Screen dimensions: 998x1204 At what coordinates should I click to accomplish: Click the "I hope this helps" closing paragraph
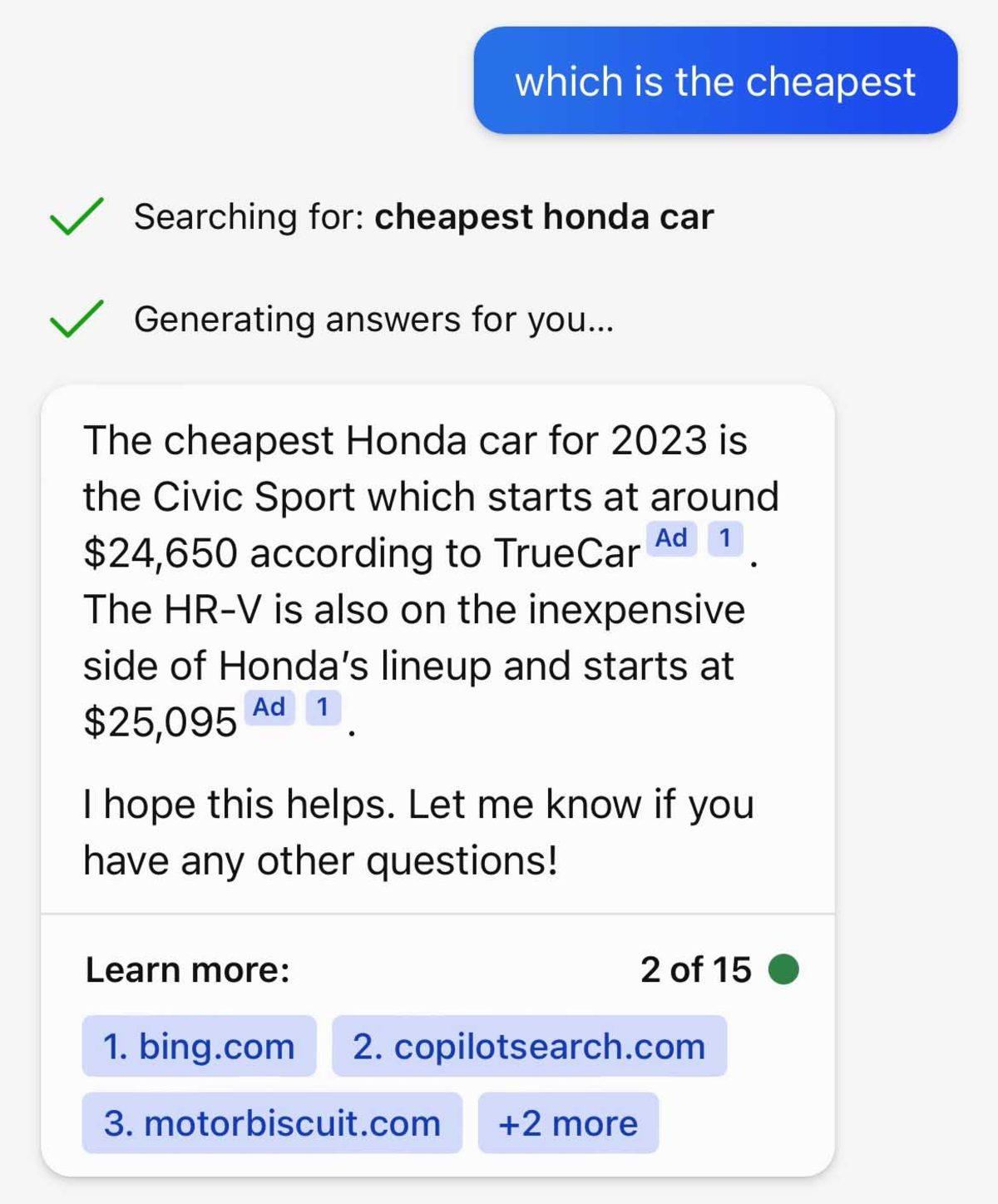tap(418, 832)
